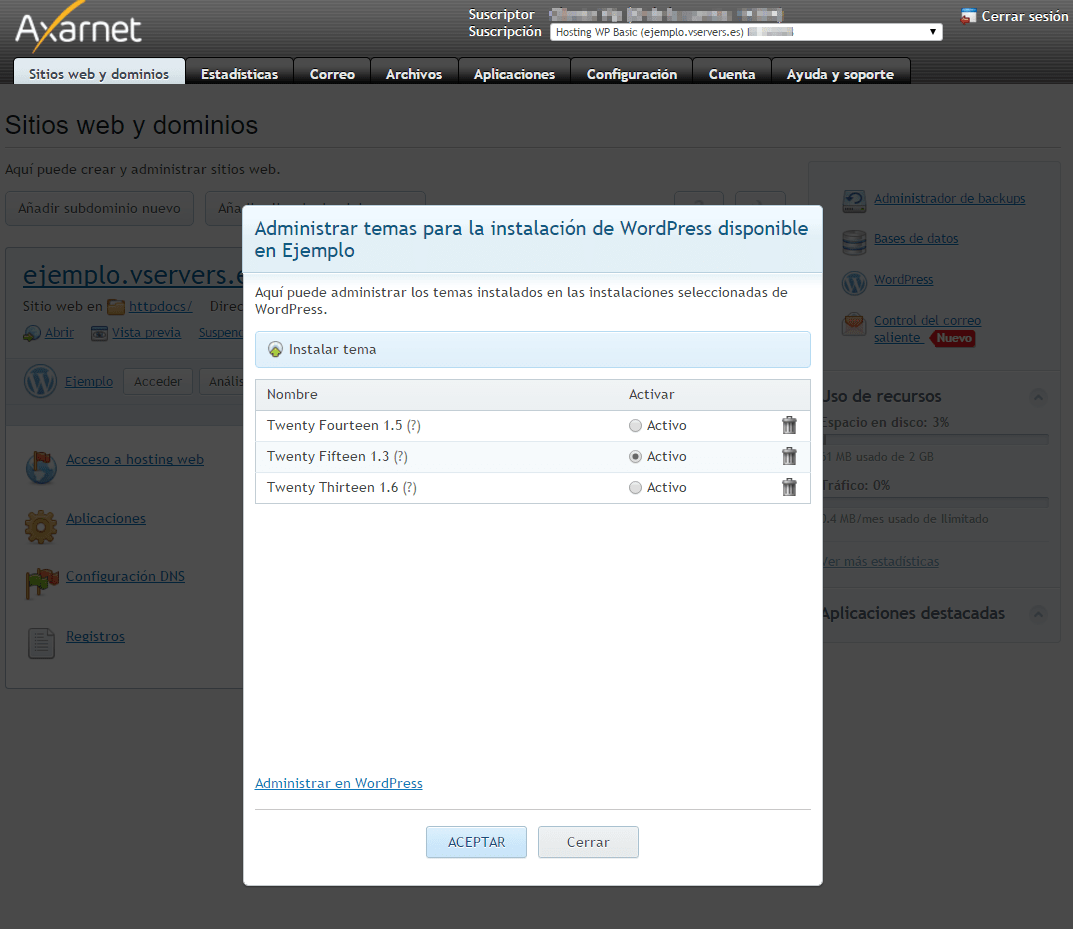Open the httpdocs/ folder link

click(160, 306)
